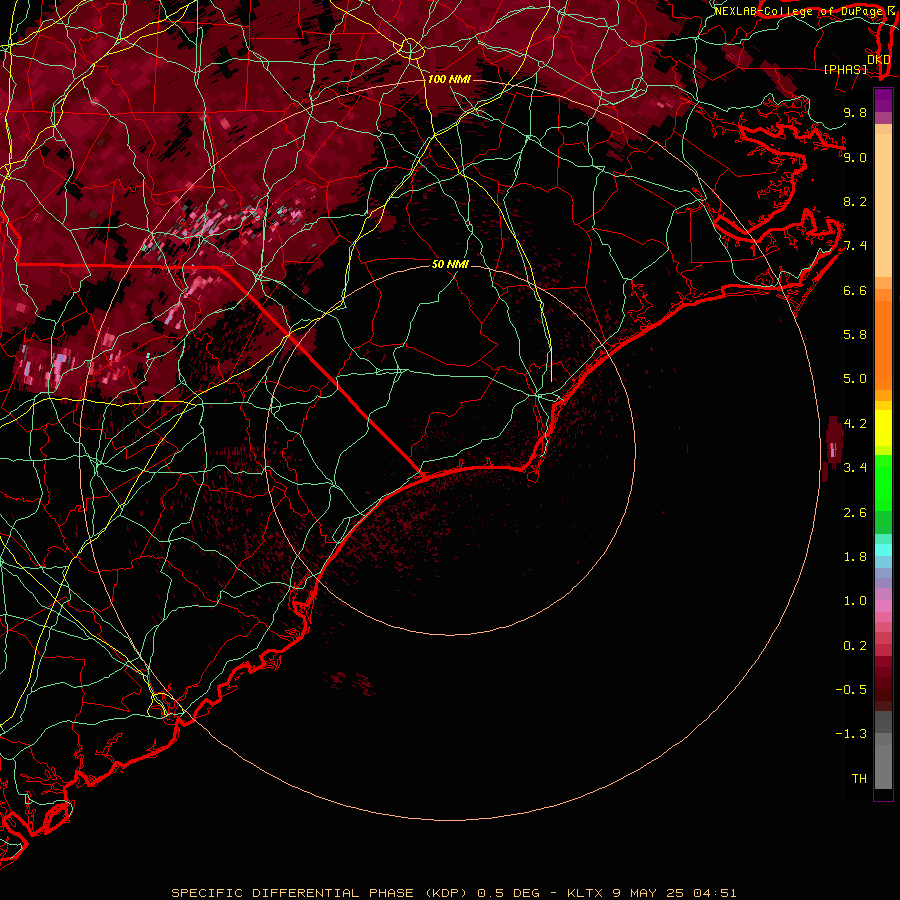The width and height of the screenshot is (900, 900).
Task: Click the 7.4 value on the color scale
Action: point(855,246)
